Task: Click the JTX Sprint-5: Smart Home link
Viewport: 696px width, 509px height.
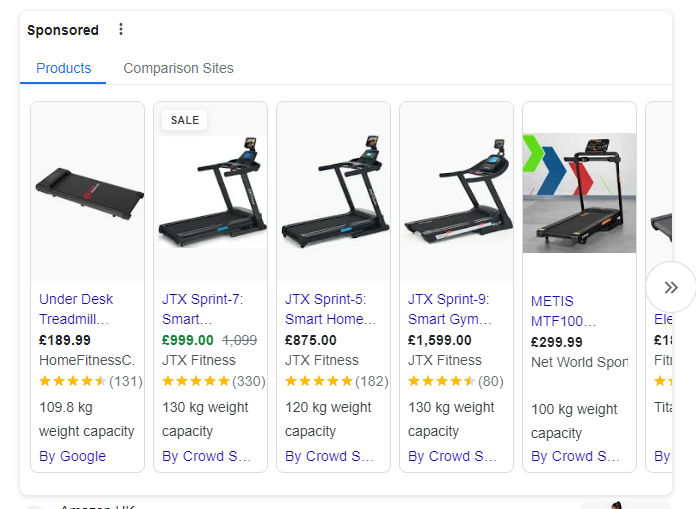Action: pos(330,309)
